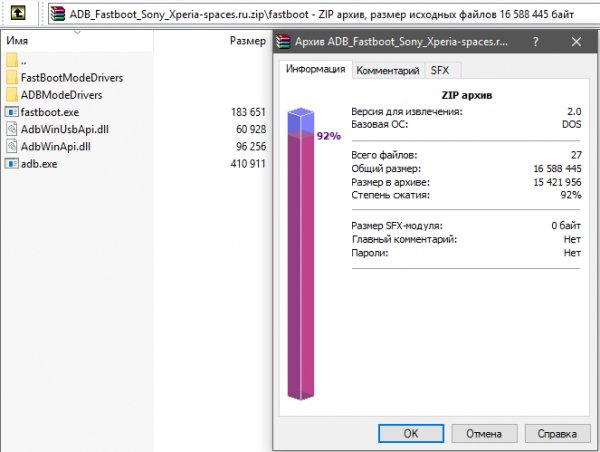Image resolution: width=600 pixels, height=452 pixels.
Task: Switch to the Информация tab
Action: coord(316,69)
